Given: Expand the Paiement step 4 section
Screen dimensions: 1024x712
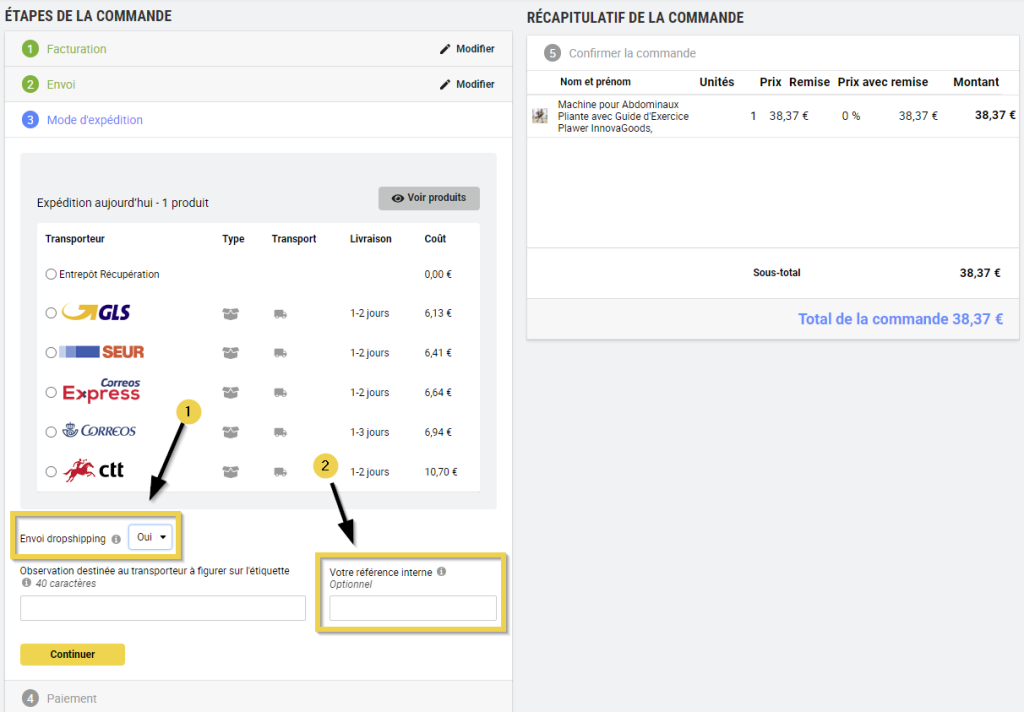Looking at the screenshot, I should pyautogui.click(x=72, y=698).
